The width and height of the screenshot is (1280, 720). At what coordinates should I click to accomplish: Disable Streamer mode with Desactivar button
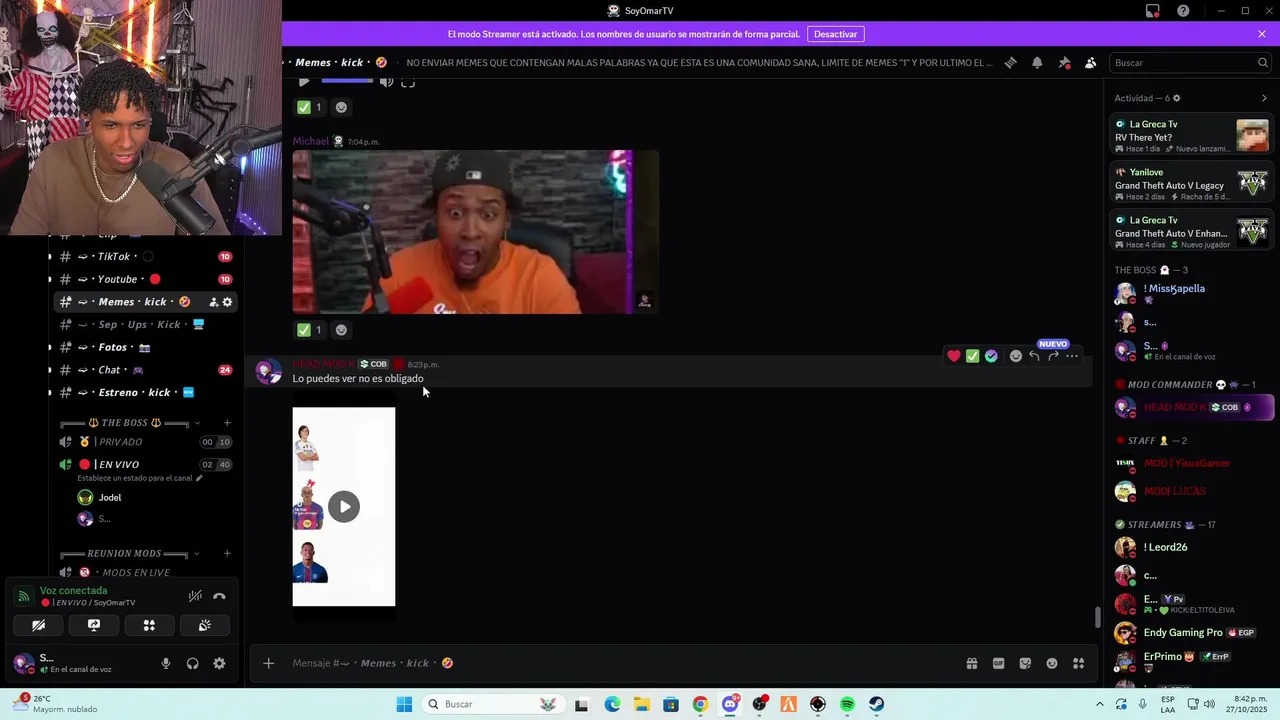[x=835, y=34]
